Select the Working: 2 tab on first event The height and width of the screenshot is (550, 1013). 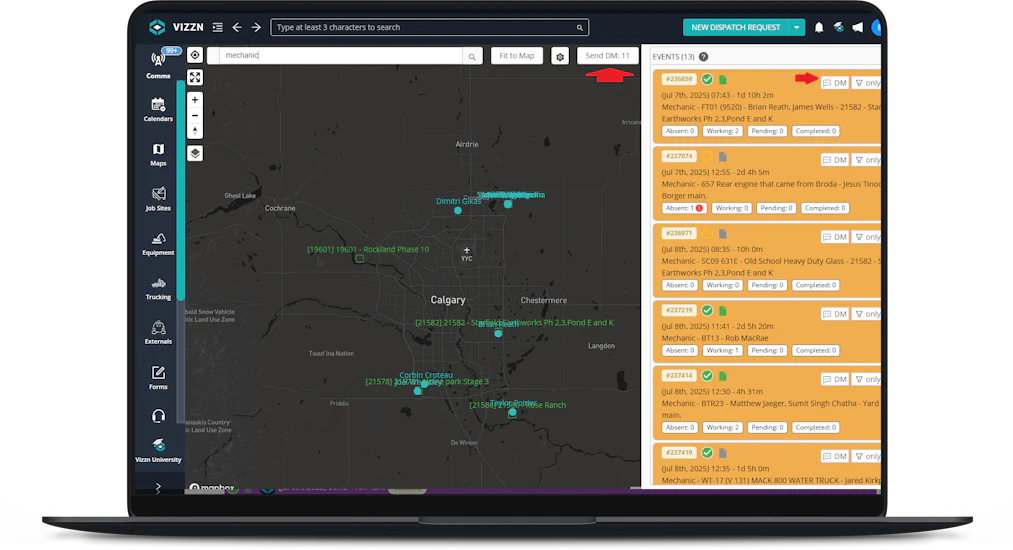(722, 131)
